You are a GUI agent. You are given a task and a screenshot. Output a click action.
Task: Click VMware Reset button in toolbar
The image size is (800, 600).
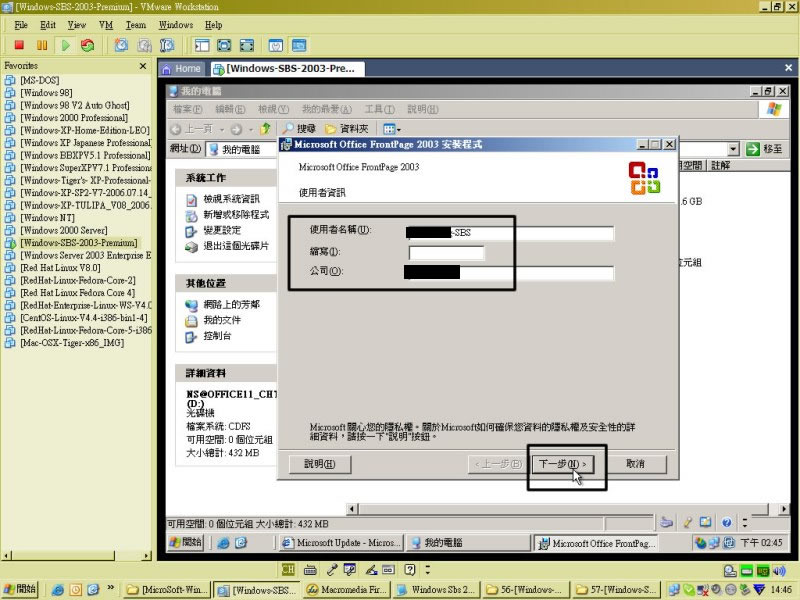click(x=88, y=45)
